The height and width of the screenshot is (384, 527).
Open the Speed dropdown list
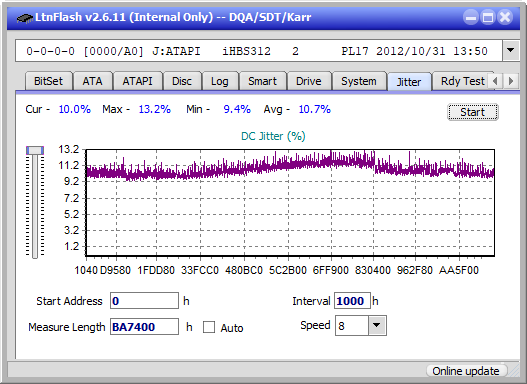coord(377,325)
